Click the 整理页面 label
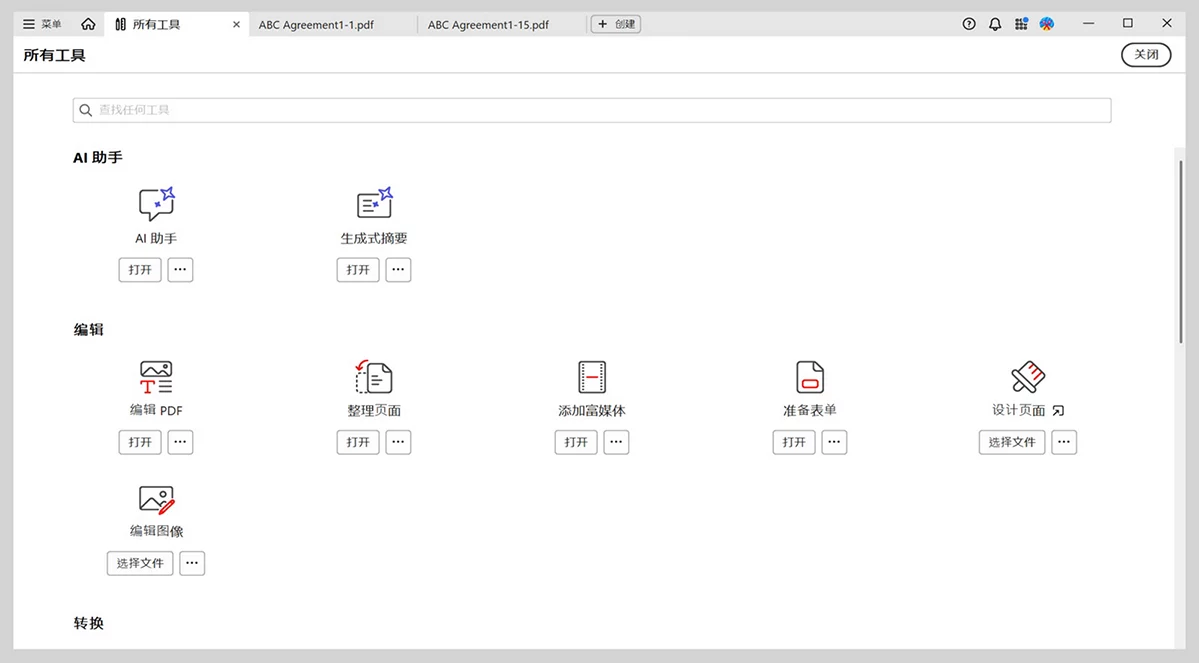This screenshot has width=1199, height=663. click(374, 411)
